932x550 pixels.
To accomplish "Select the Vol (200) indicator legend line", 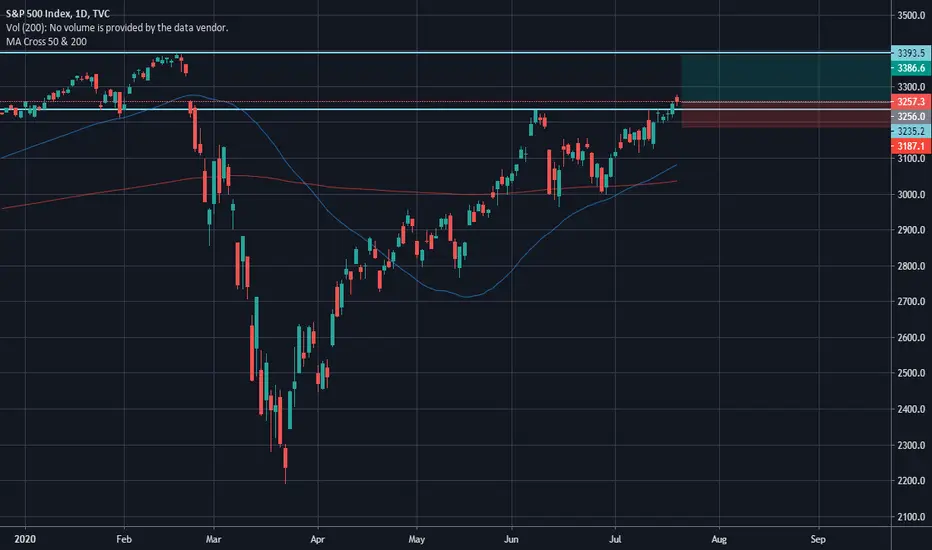I will coord(116,27).
